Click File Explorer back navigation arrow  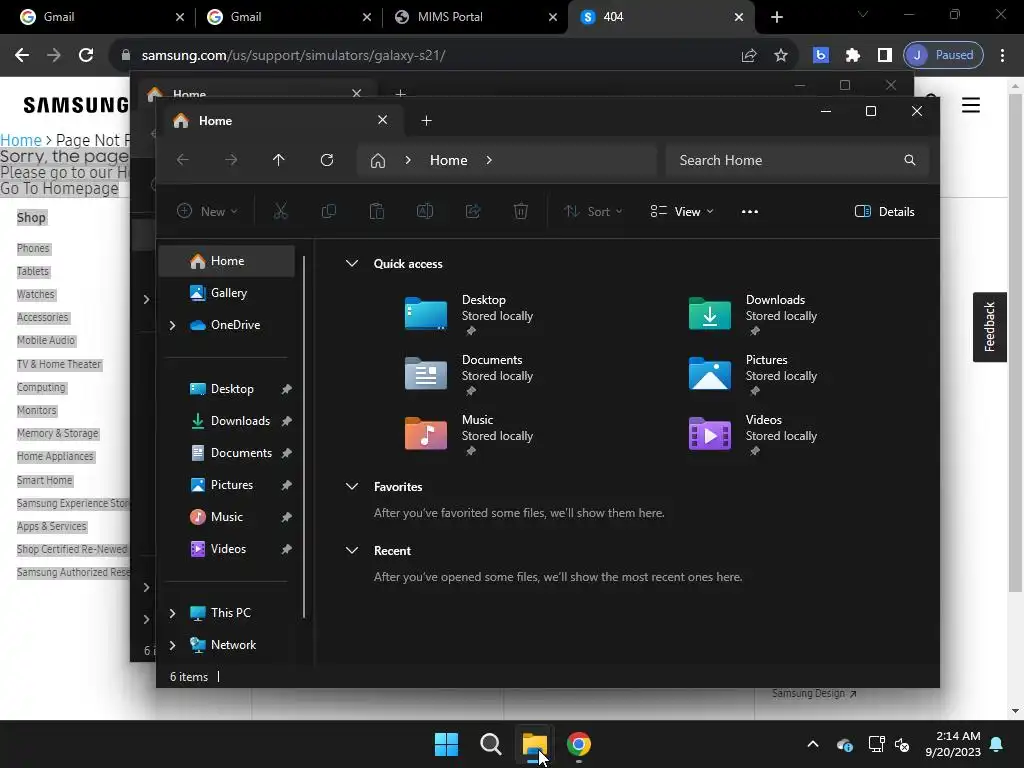coord(183,160)
